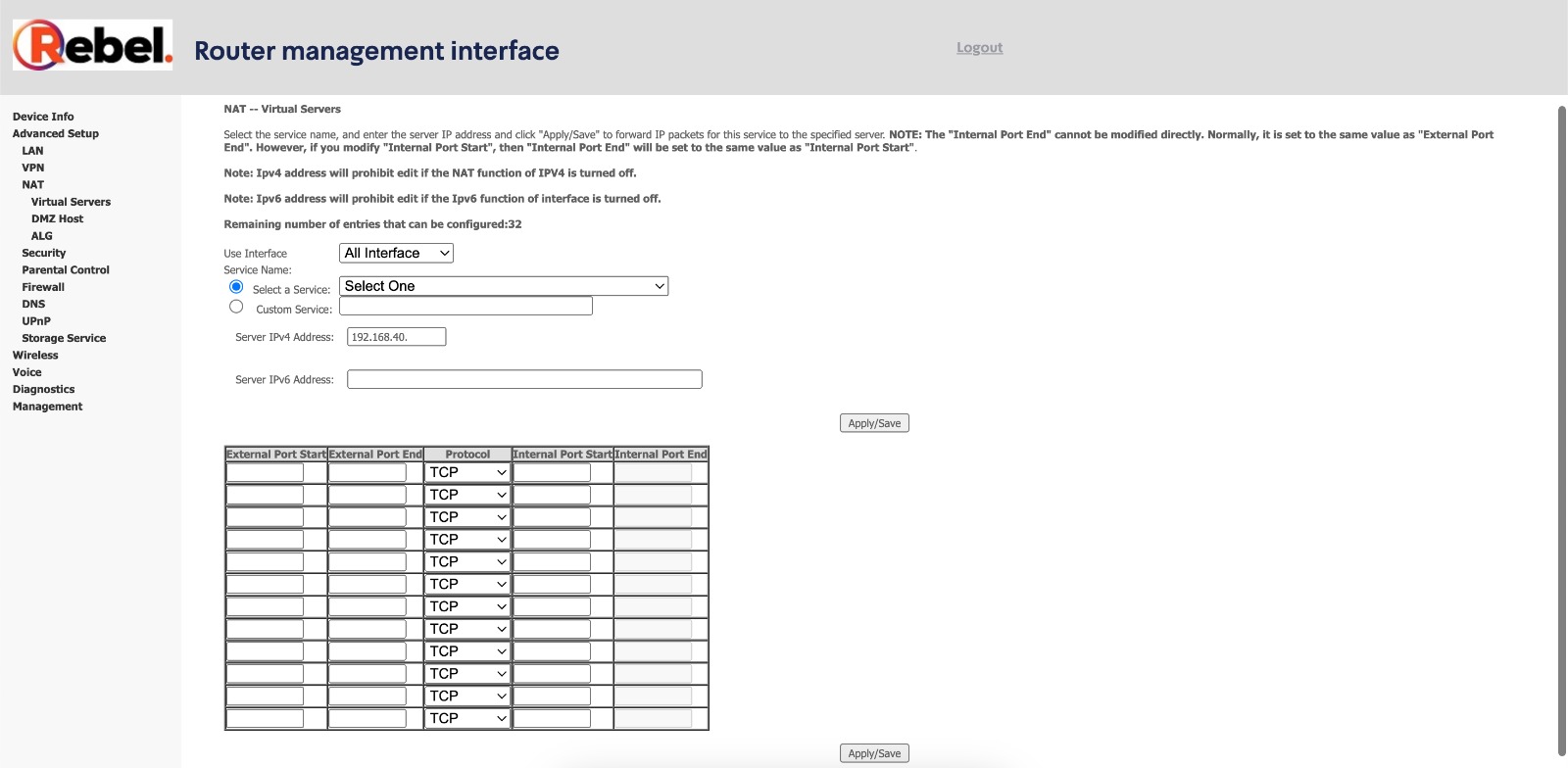Choose the Custom Service radio button

click(x=236, y=307)
